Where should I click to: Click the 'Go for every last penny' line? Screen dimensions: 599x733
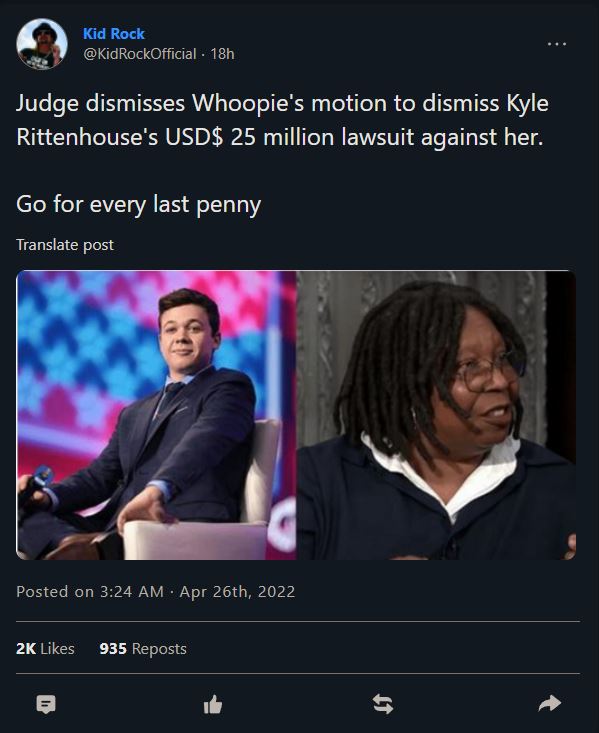[139, 205]
